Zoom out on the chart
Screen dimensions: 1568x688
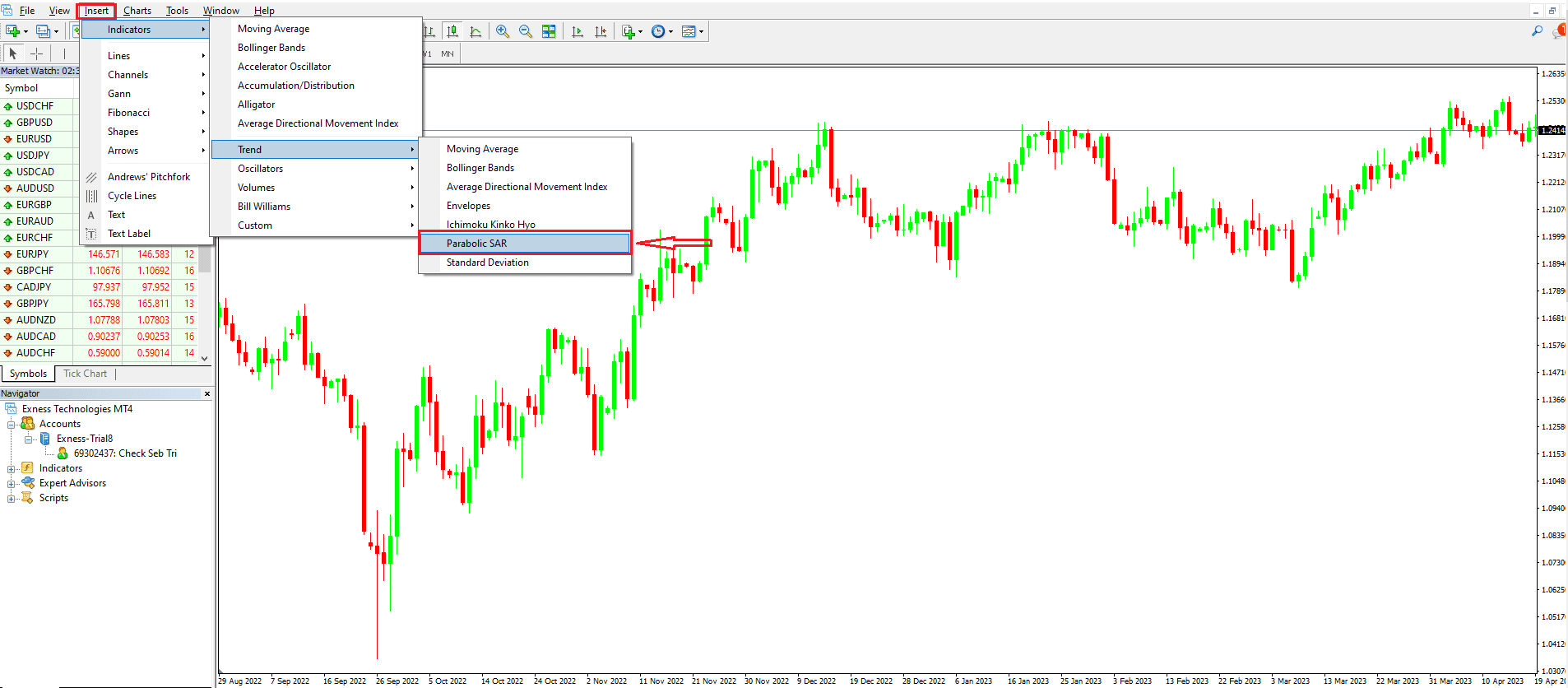[525, 31]
